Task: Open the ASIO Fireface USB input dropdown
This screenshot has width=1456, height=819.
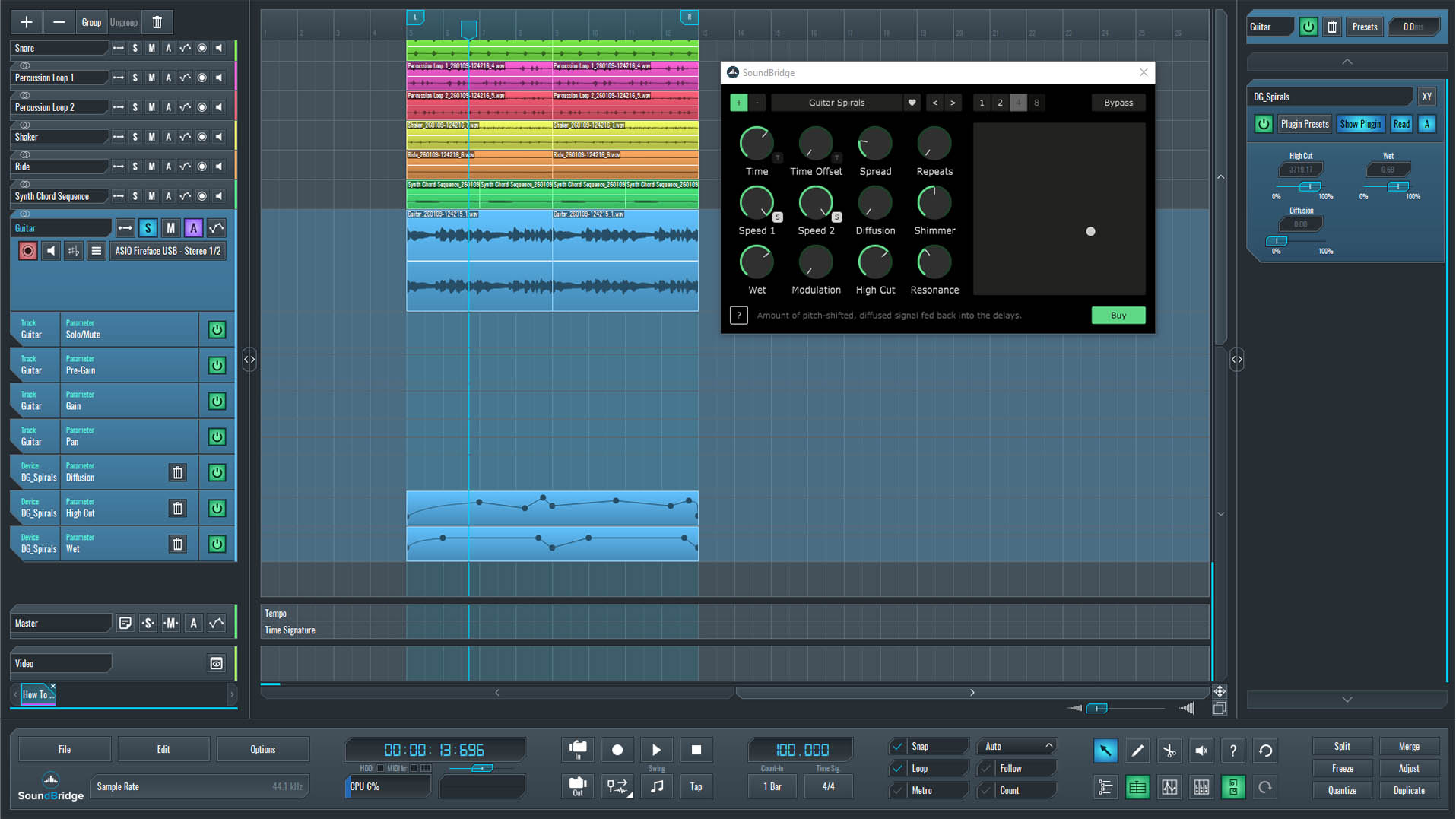Action: coord(168,251)
